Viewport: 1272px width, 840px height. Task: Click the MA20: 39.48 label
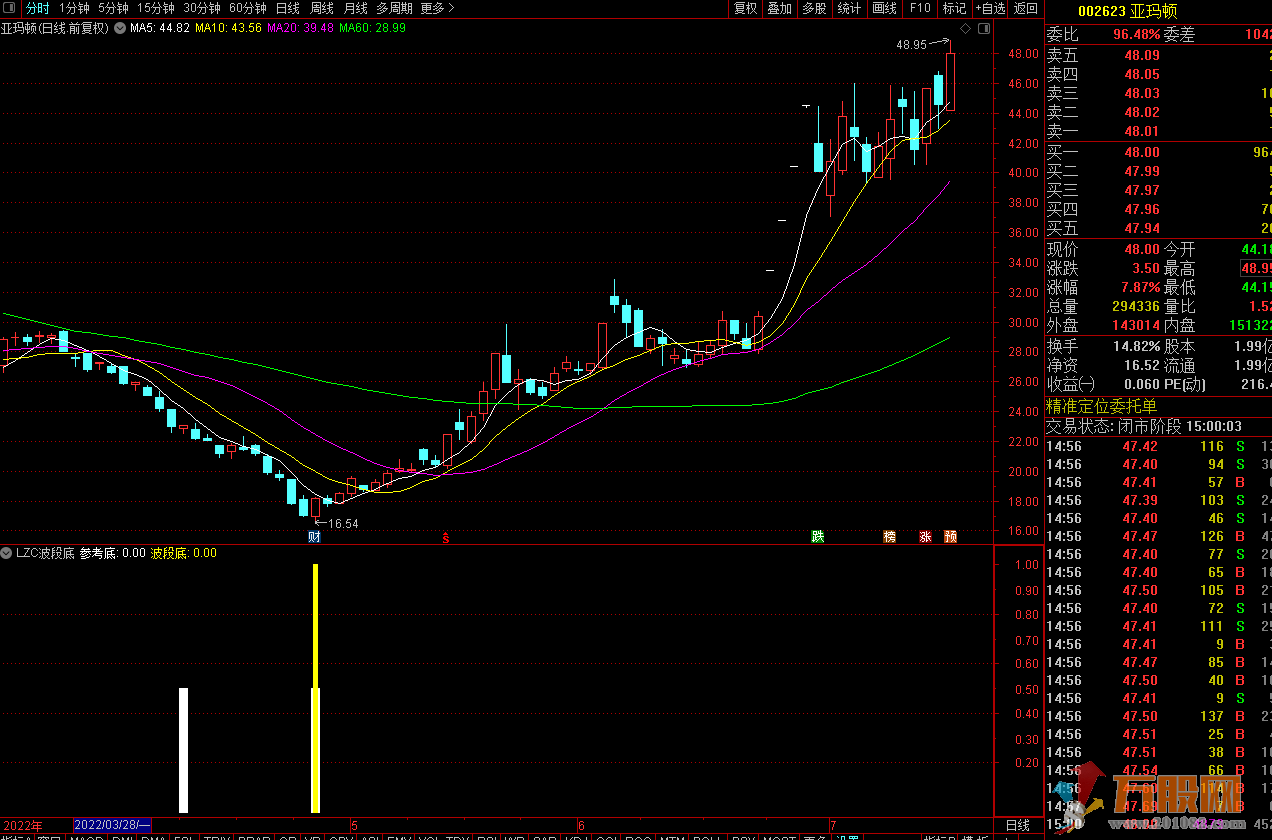click(x=300, y=28)
